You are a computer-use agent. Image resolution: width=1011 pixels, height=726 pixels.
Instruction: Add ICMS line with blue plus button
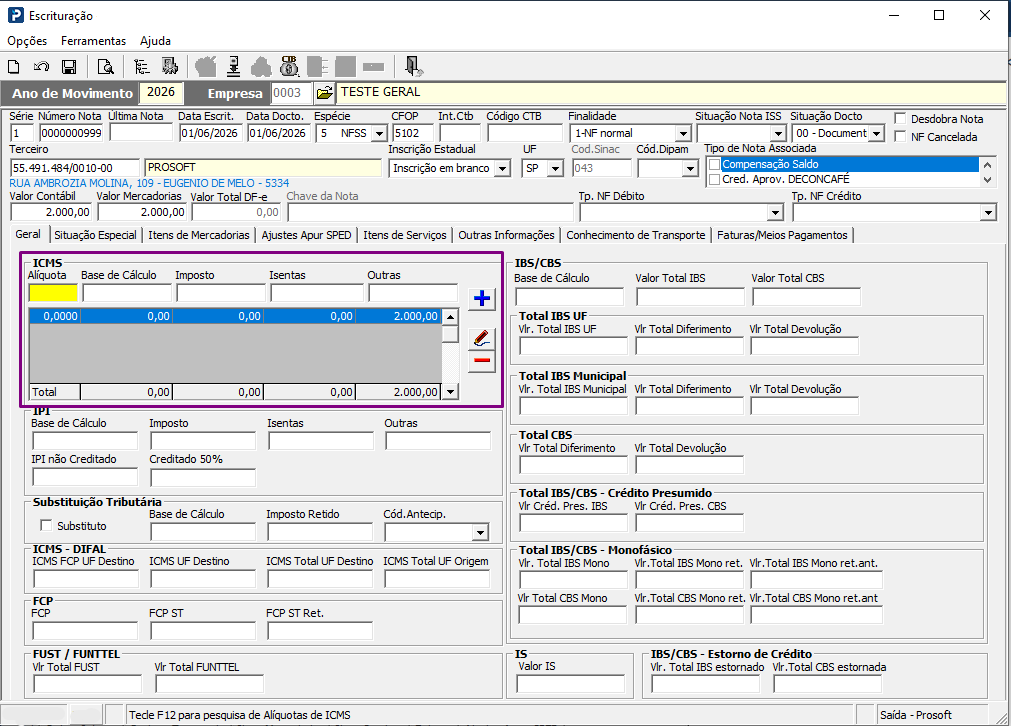[x=482, y=298]
